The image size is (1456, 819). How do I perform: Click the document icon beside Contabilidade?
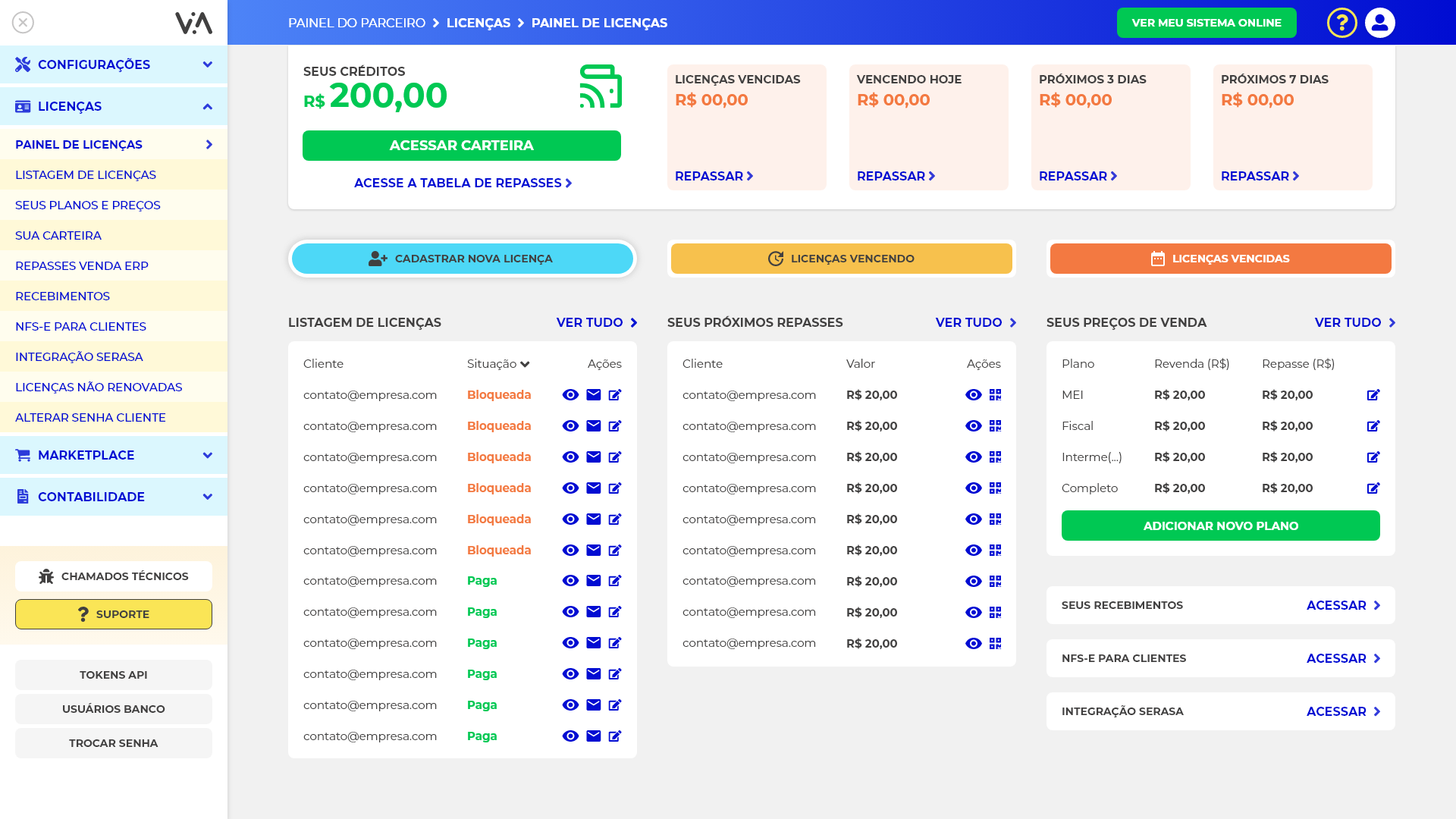pyautogui.click(x=23, y=497)
